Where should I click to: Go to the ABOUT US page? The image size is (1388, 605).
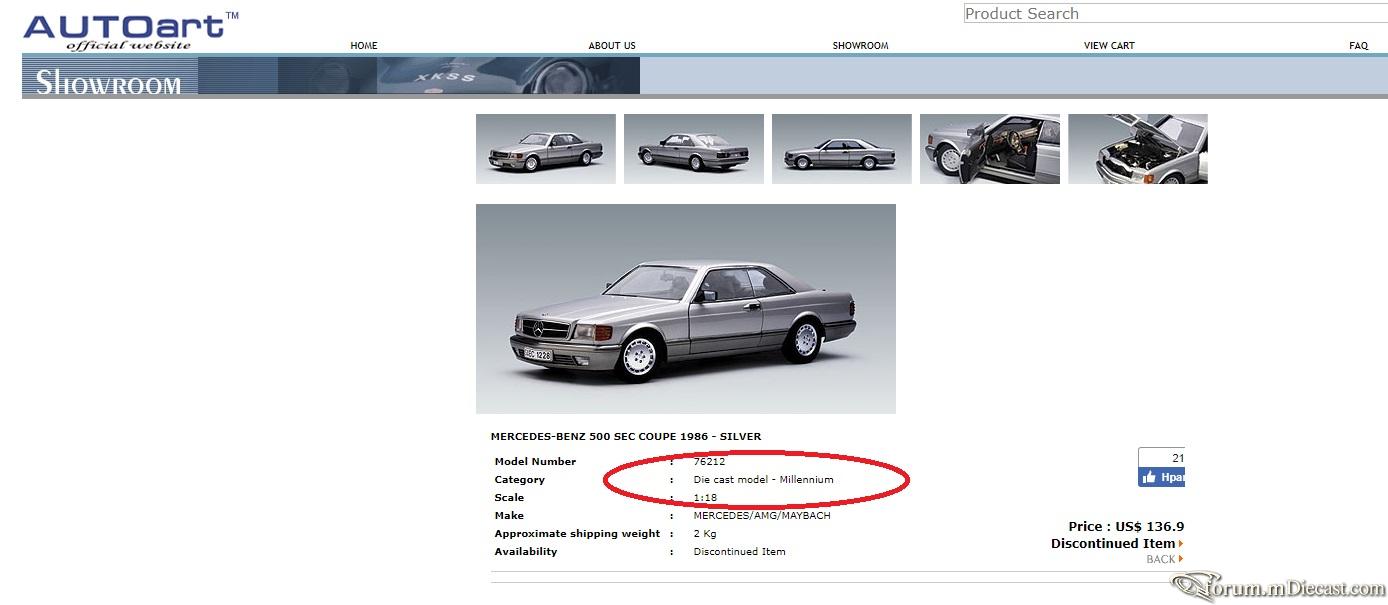[x=612, y=46]
